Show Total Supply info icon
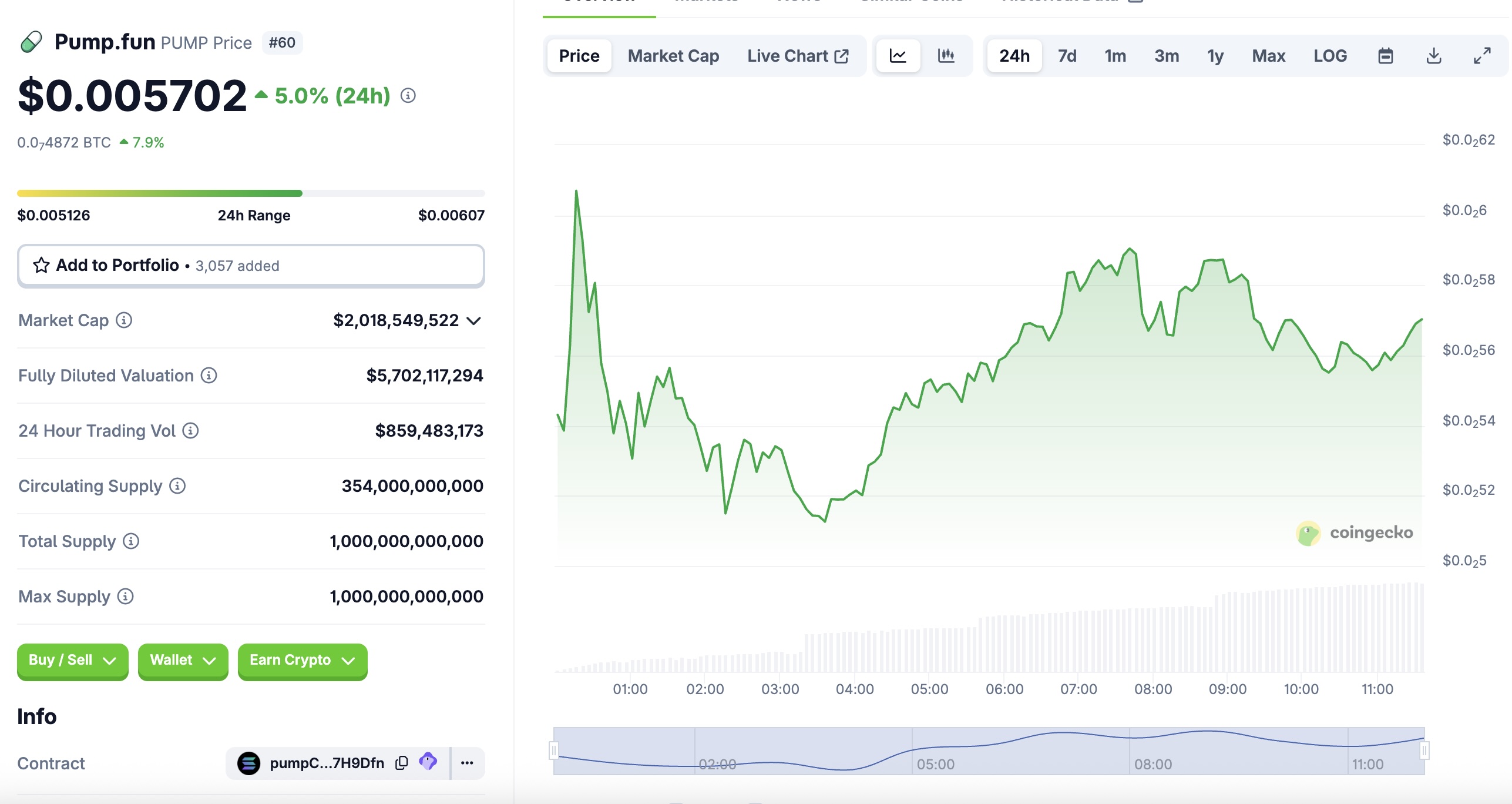 pos(131,541)
